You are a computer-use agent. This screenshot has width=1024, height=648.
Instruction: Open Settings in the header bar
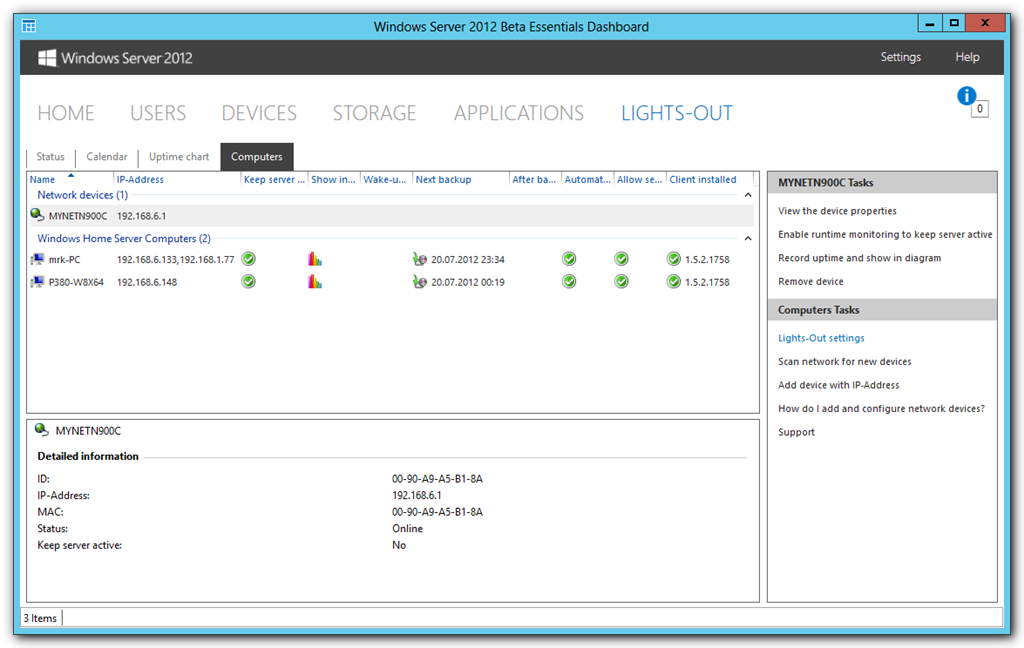(901, 57)
